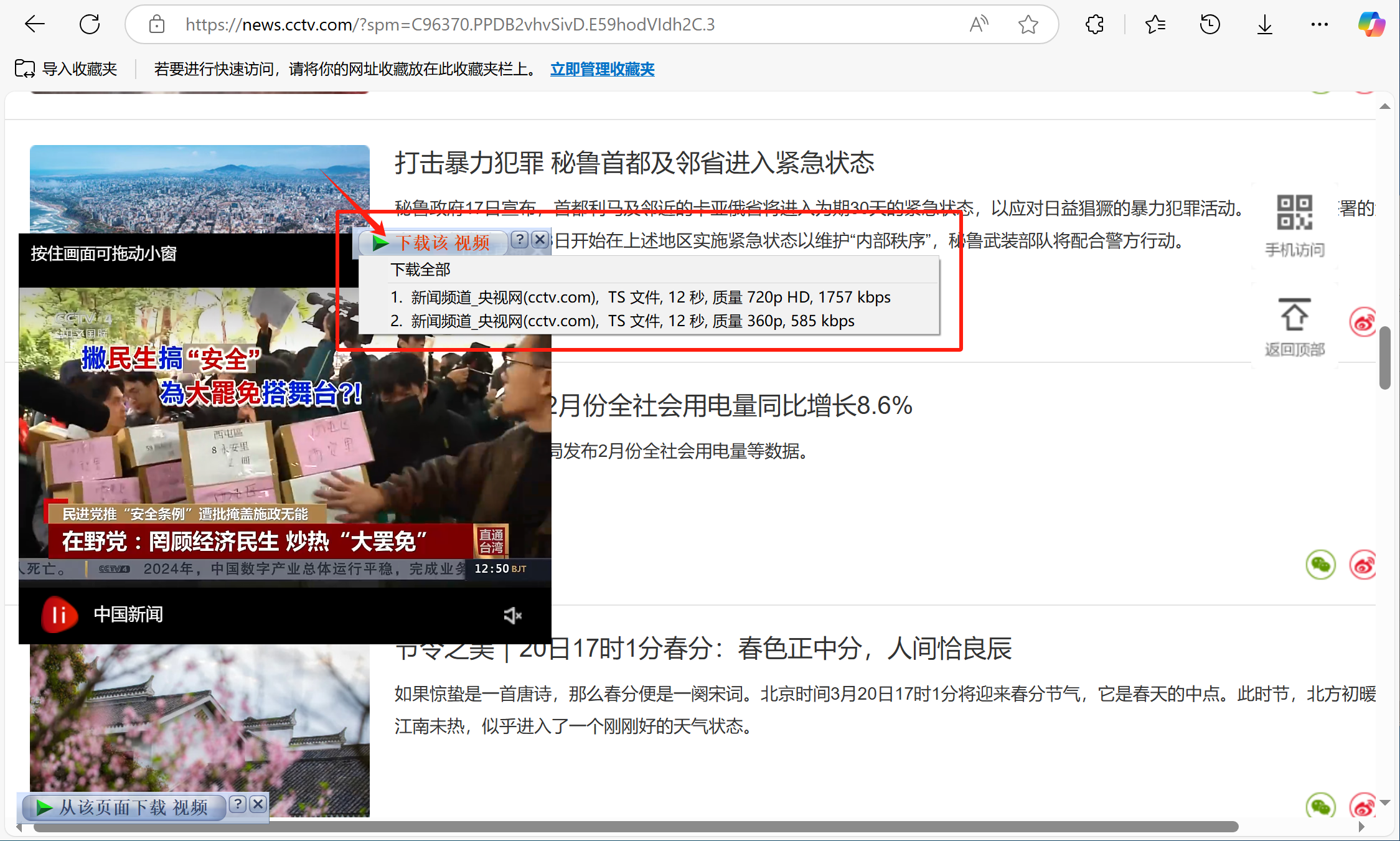1400x841 pixels.
Task: Open the browser extensions panel
Action: 1094,24
